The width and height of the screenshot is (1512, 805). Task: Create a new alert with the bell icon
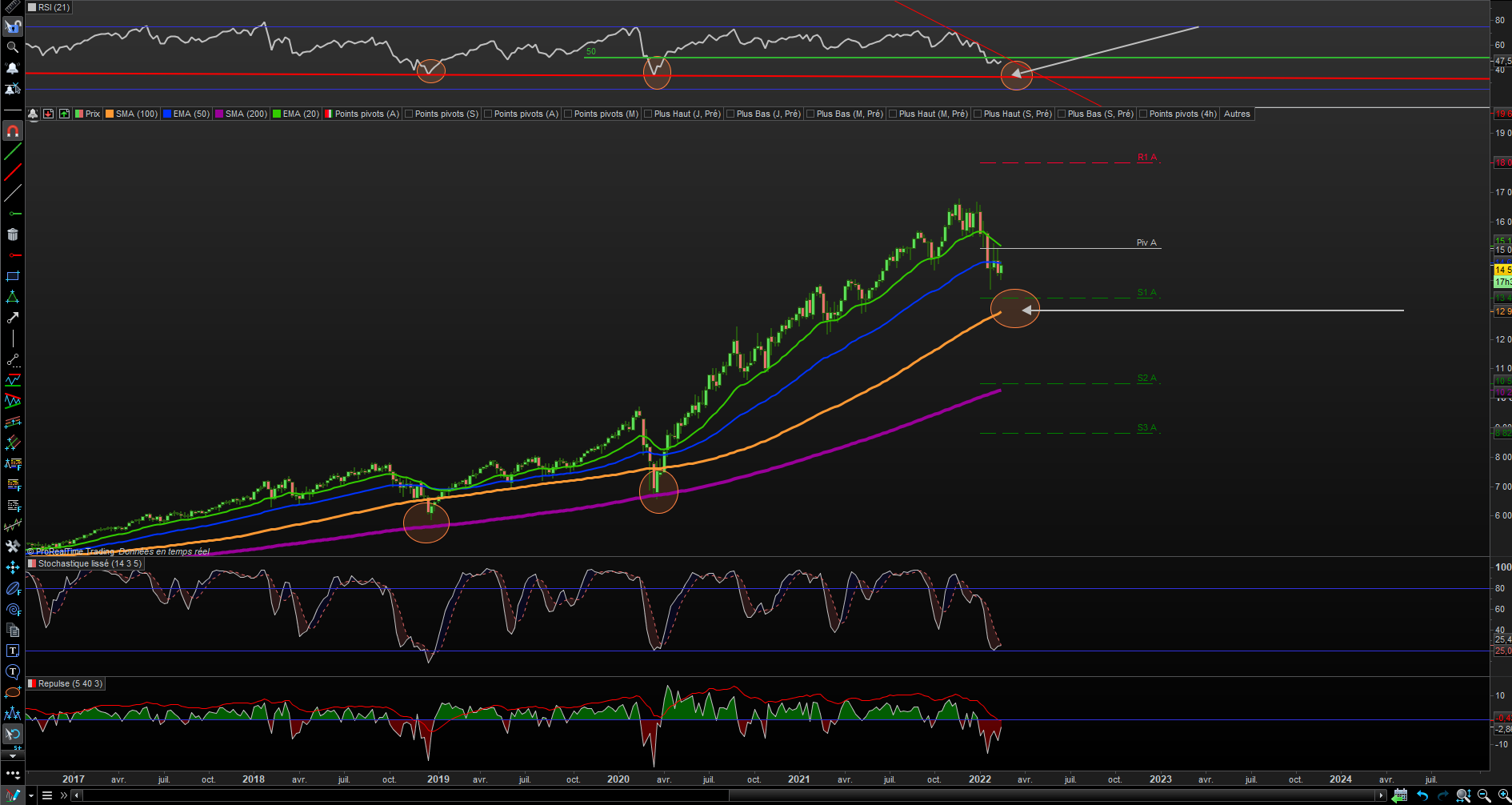point(12,68)
